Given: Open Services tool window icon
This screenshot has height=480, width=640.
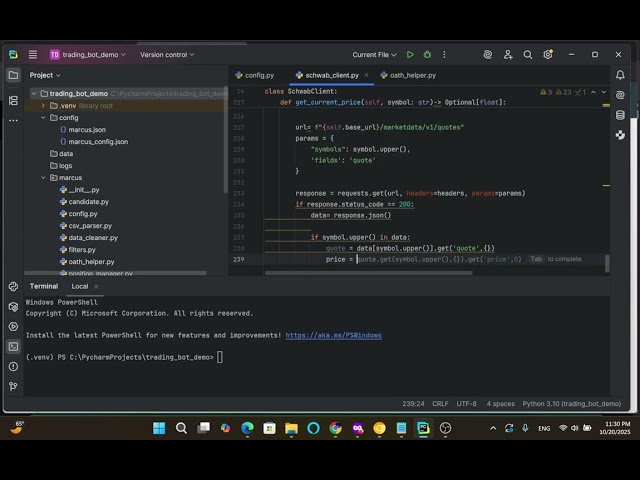Looking at the screenshot, I should tap(13, 327).
